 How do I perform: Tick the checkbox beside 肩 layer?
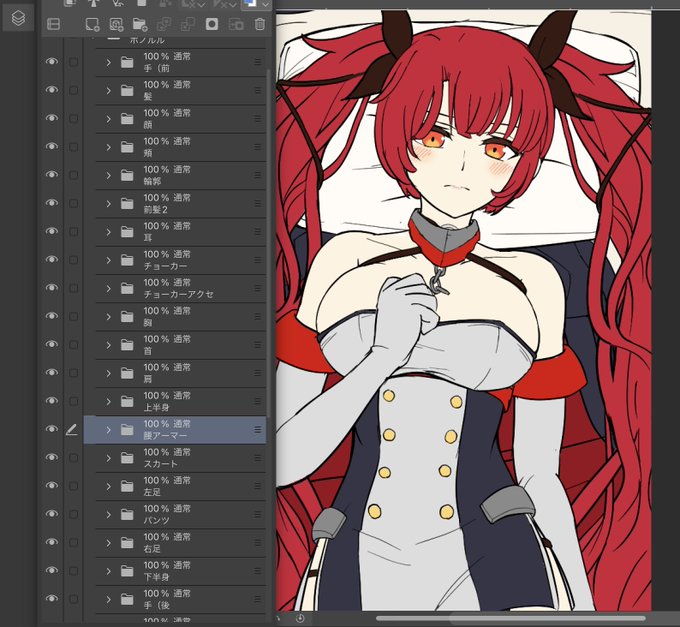click(x=73, y=373)
